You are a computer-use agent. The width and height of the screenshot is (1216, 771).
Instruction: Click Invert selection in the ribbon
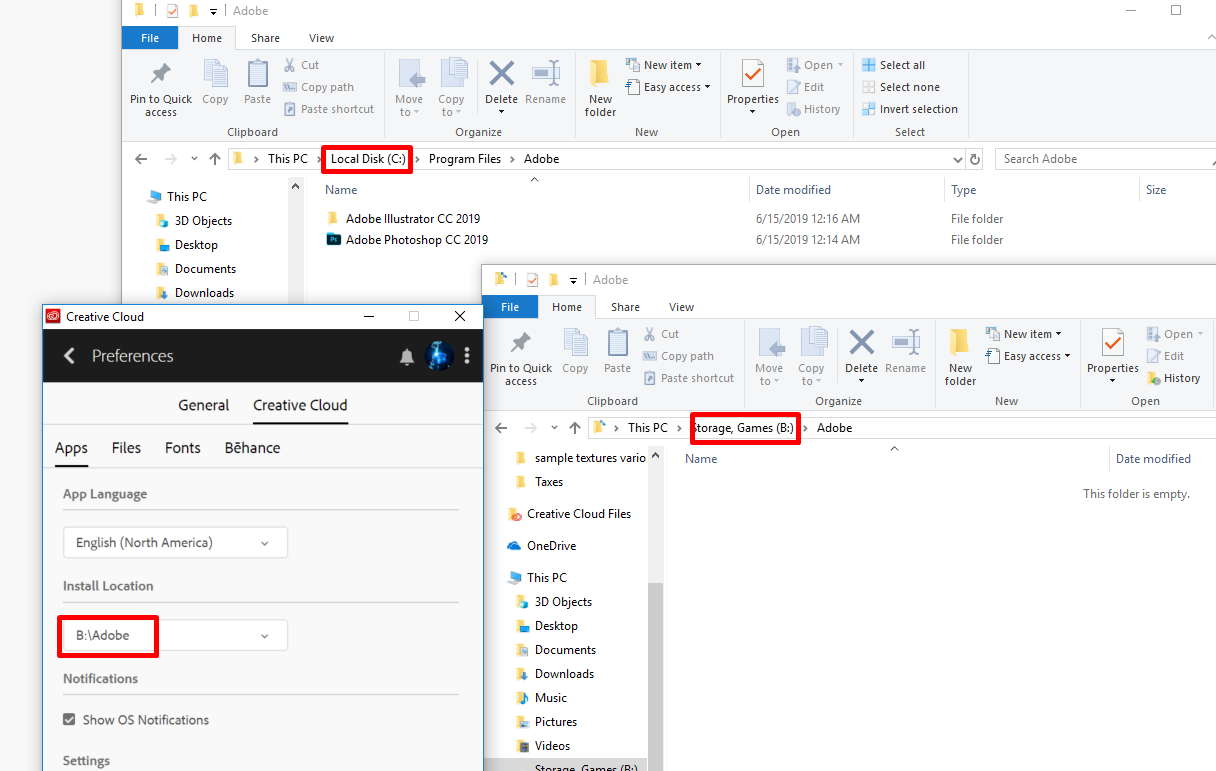[910, 108]
